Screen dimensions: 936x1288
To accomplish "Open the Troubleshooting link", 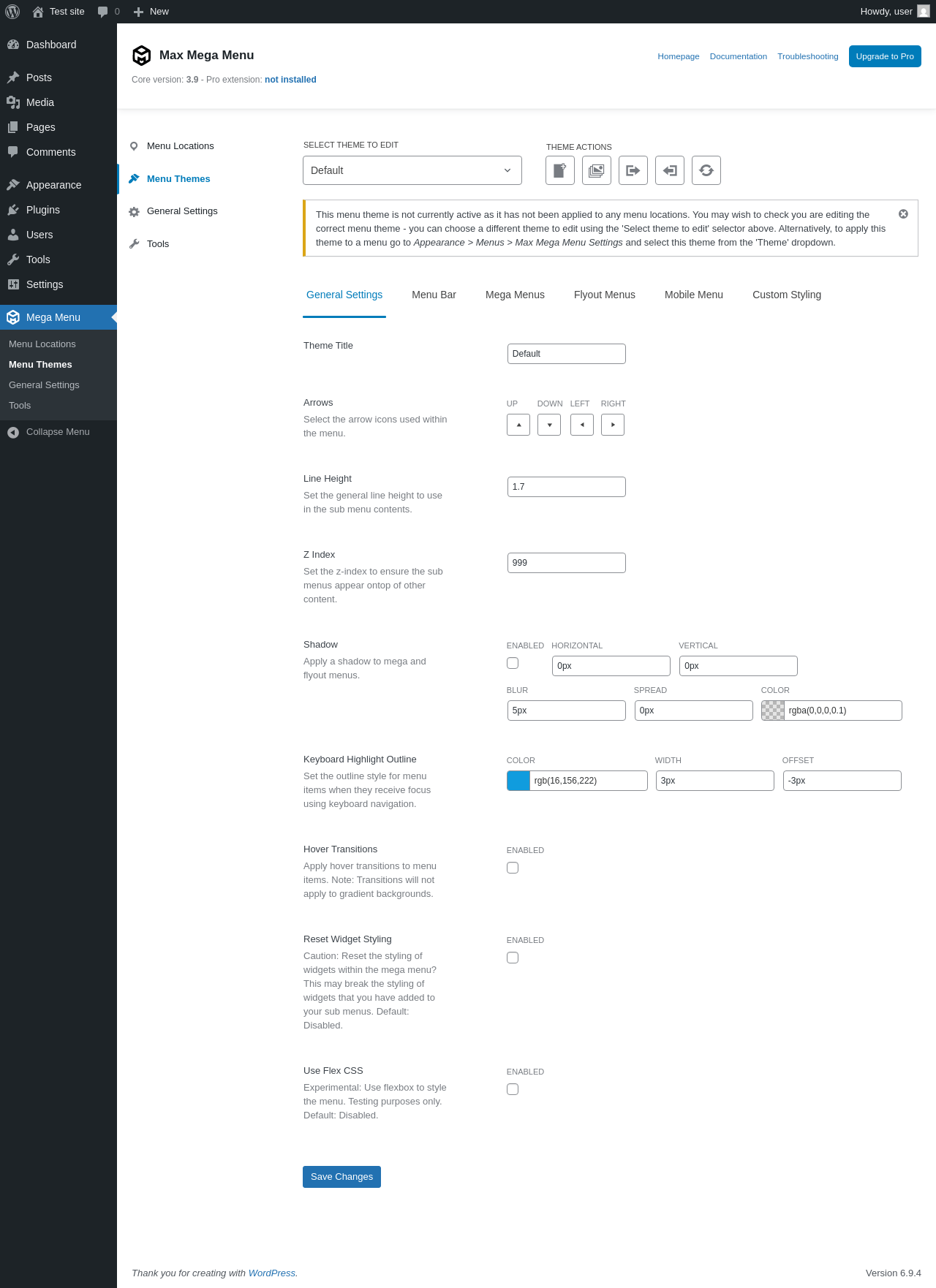I will tap(808, 56).
